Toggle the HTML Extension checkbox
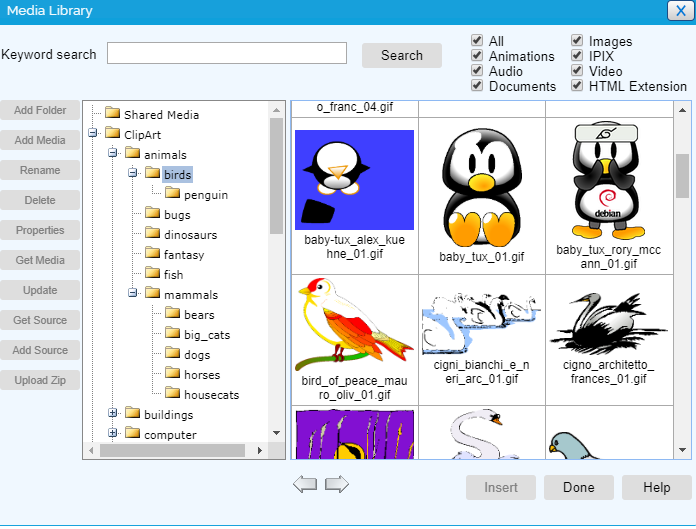Screen dimensions: 696x529 577,85
